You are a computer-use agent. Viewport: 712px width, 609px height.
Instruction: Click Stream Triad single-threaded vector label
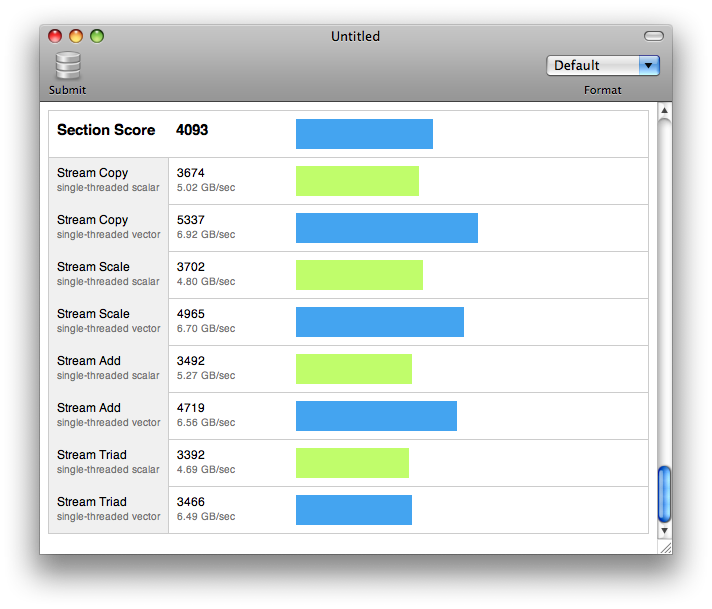click(x=109, y=509)
